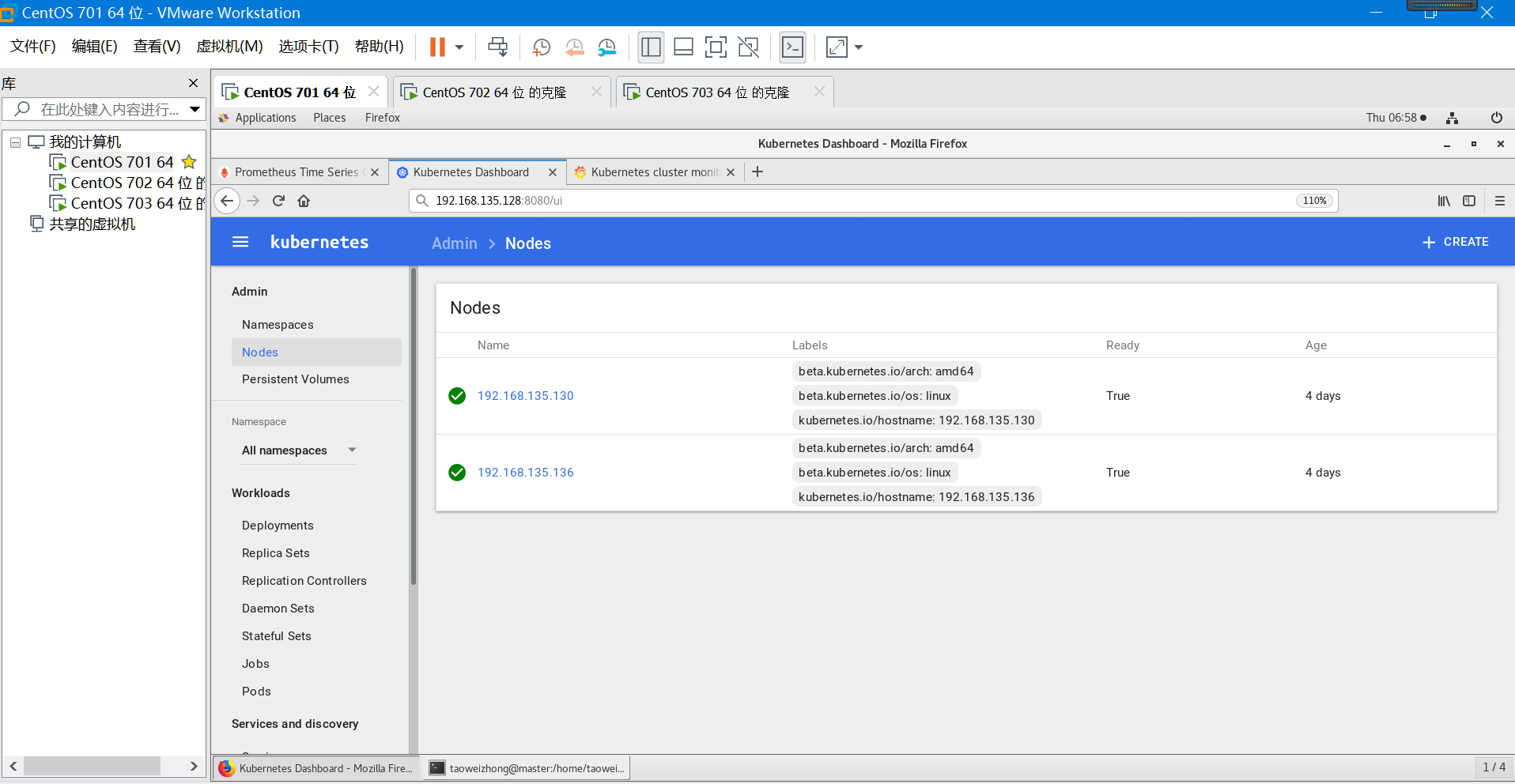This screenshot has height=784, width=1515.
Task: Open the clock showing Thu 06:58
Action: [x=1396, y=118]
